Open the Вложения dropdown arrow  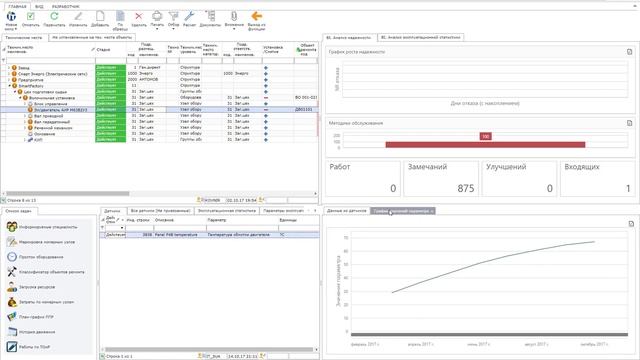click(x=234, y=29)
